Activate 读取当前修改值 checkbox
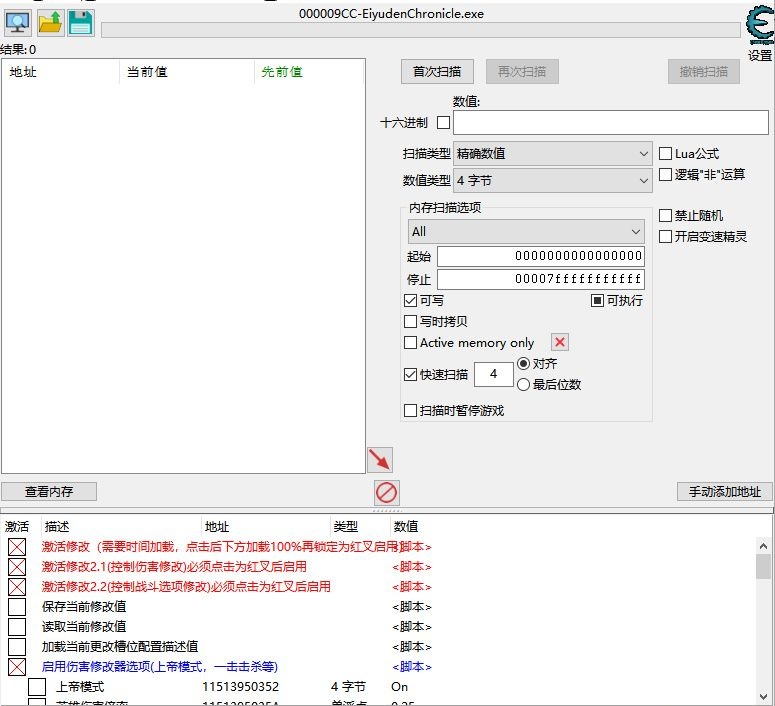 17,626
